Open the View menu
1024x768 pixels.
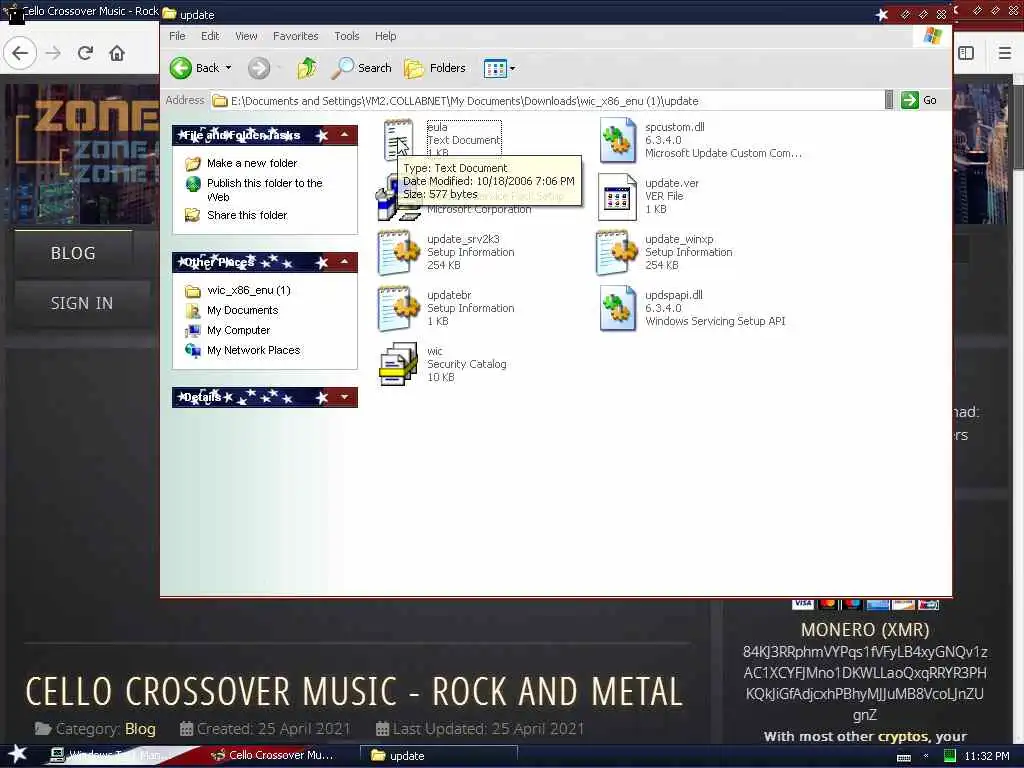(x=246, y=36)
